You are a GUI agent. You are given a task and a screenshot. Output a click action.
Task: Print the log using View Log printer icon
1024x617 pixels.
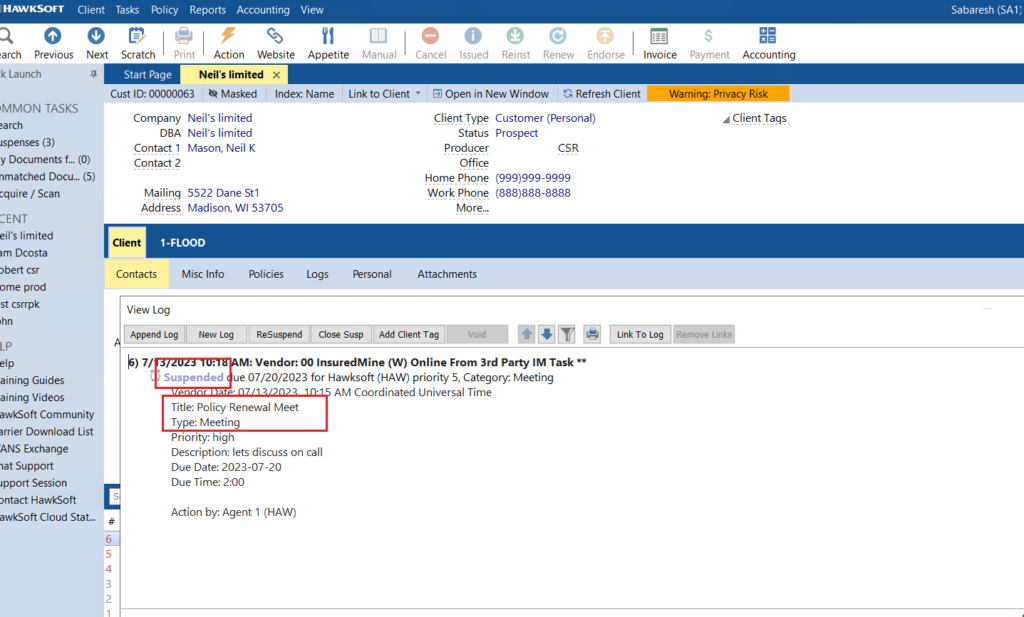pos(592,334)
